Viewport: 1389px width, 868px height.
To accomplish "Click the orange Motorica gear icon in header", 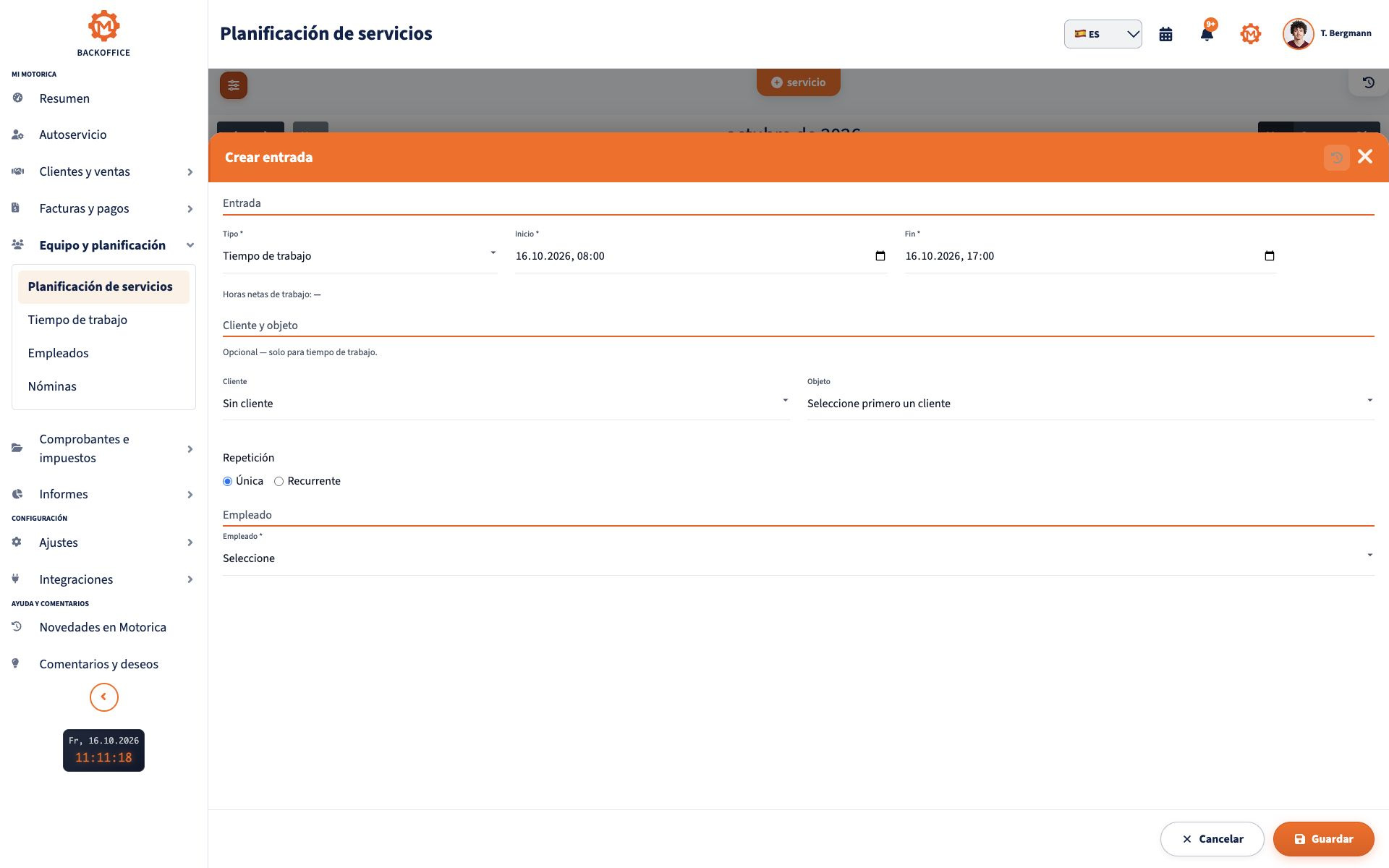I will [1250, 34].
